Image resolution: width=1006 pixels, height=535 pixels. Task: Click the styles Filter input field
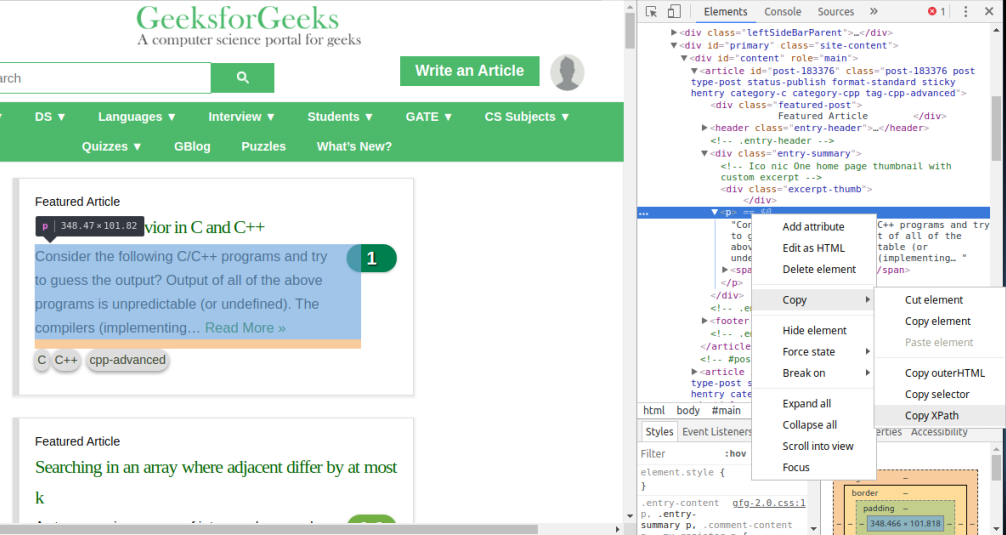(680, 454)
